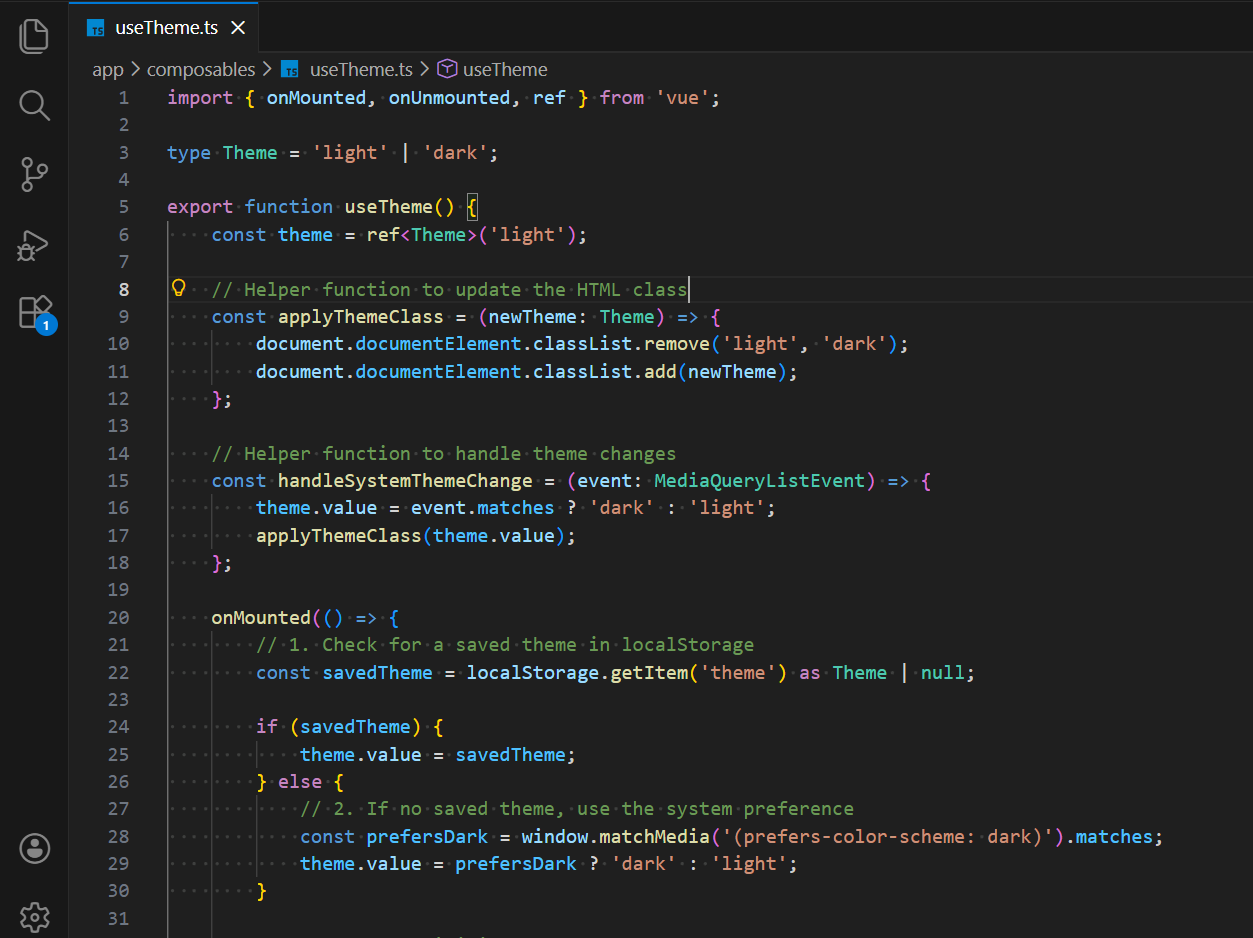Click the prefersDark declaration on line 28

coord(427,836)
